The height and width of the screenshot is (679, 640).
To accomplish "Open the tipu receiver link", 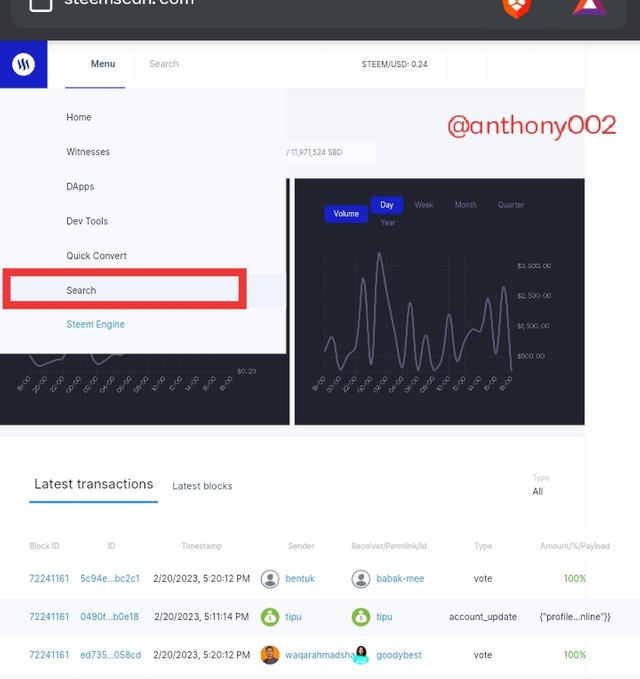I will (384, 617).
